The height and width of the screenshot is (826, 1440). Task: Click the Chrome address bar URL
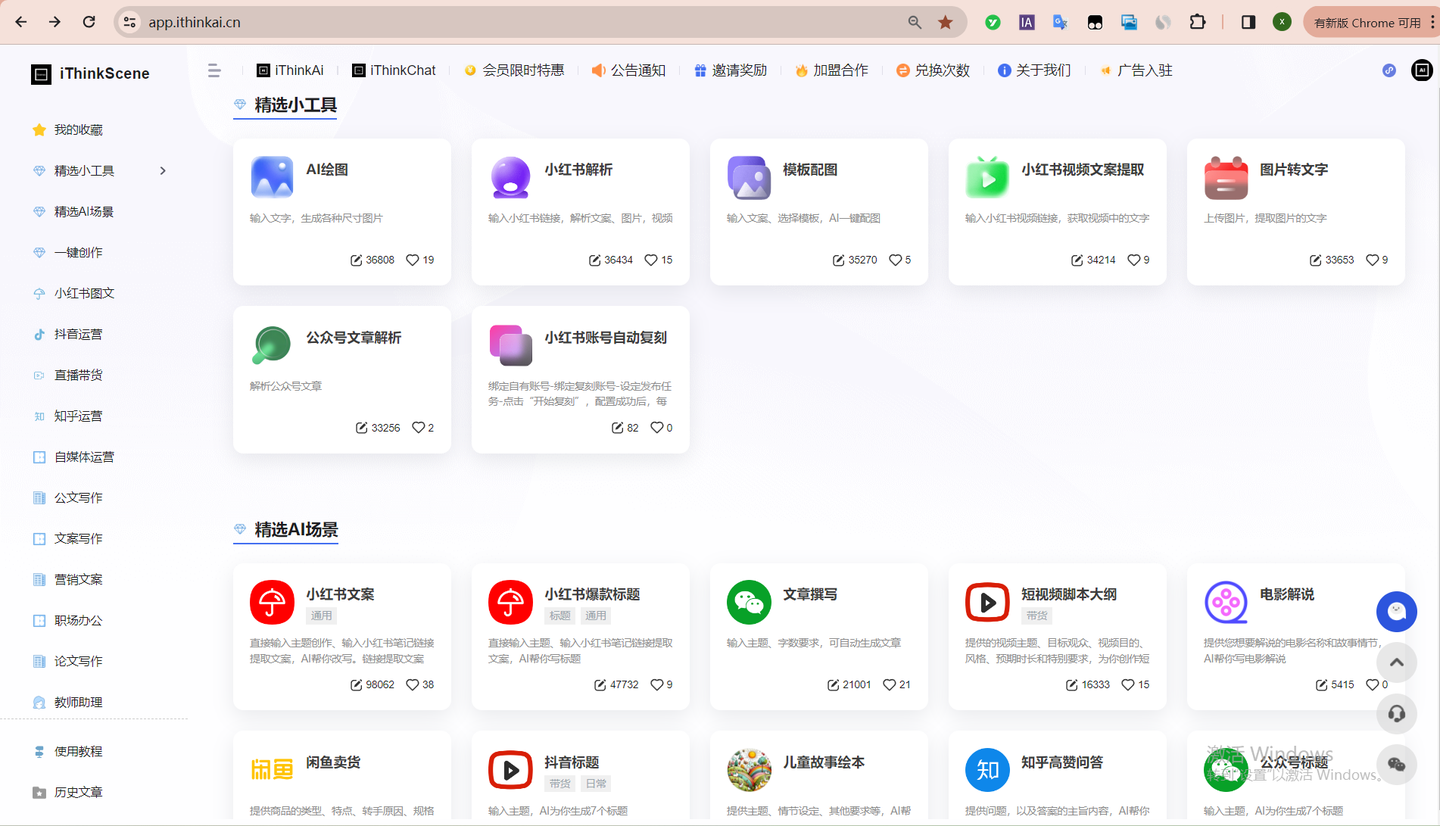(195, 22)
